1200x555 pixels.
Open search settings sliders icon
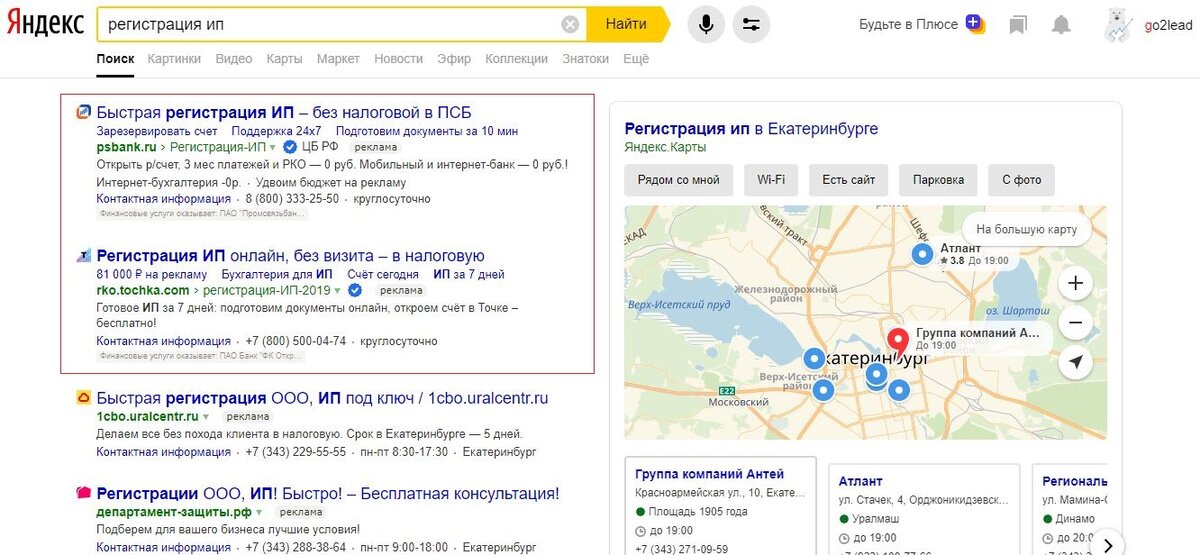751,24
